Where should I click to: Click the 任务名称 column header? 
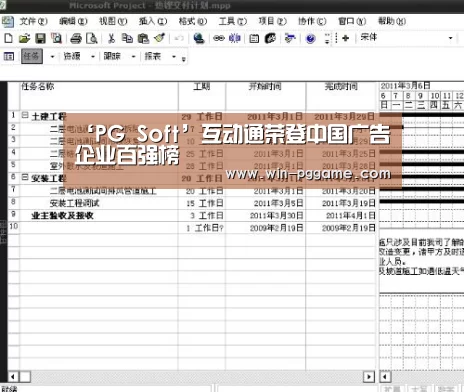tap(99, 96)
